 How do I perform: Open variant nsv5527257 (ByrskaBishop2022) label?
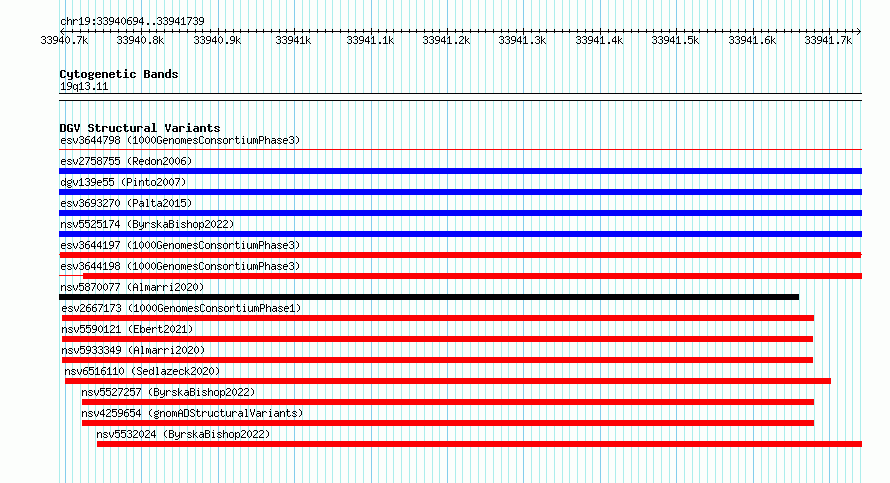[x=168, y=392]
